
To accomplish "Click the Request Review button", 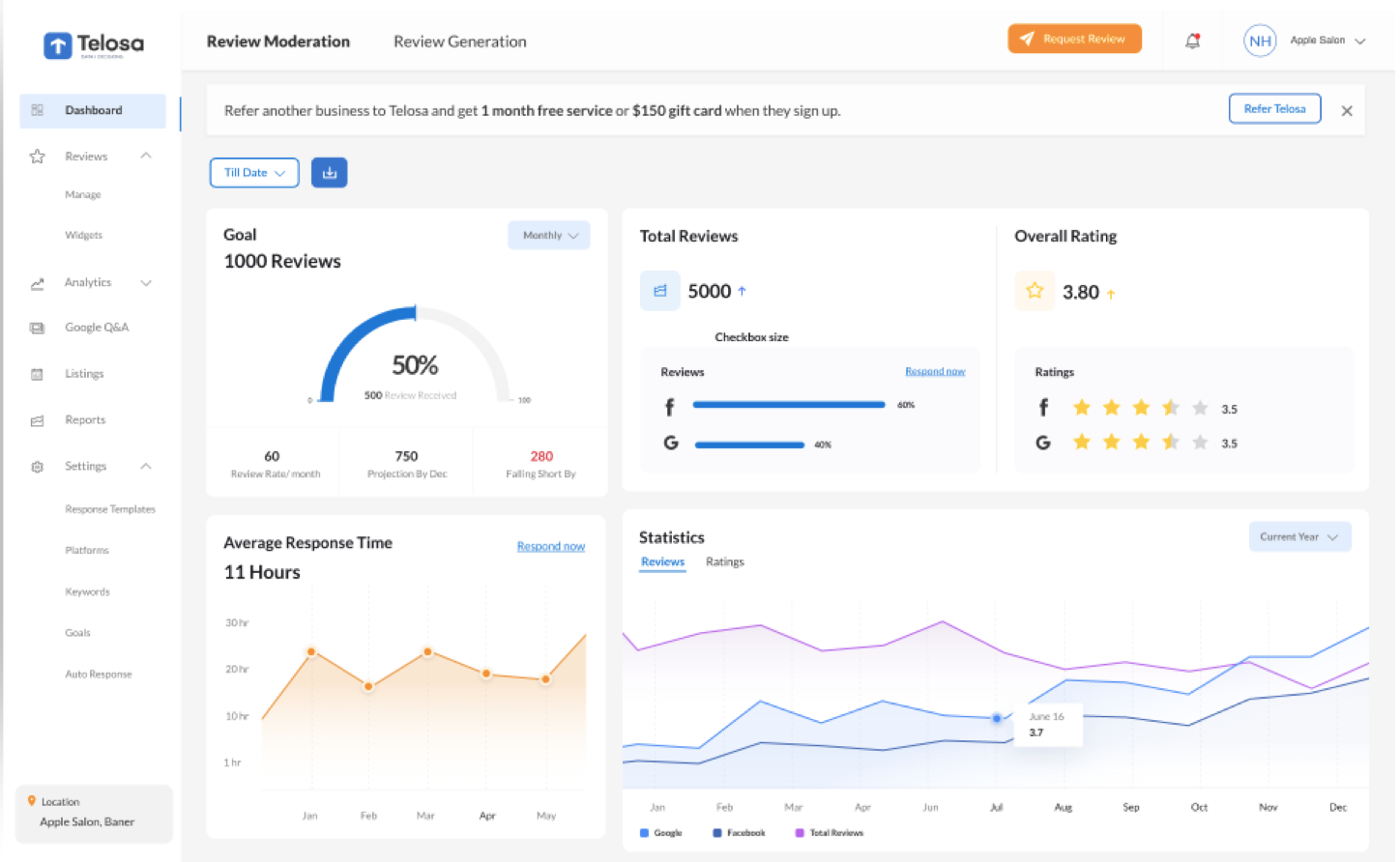I will 1074,39.
